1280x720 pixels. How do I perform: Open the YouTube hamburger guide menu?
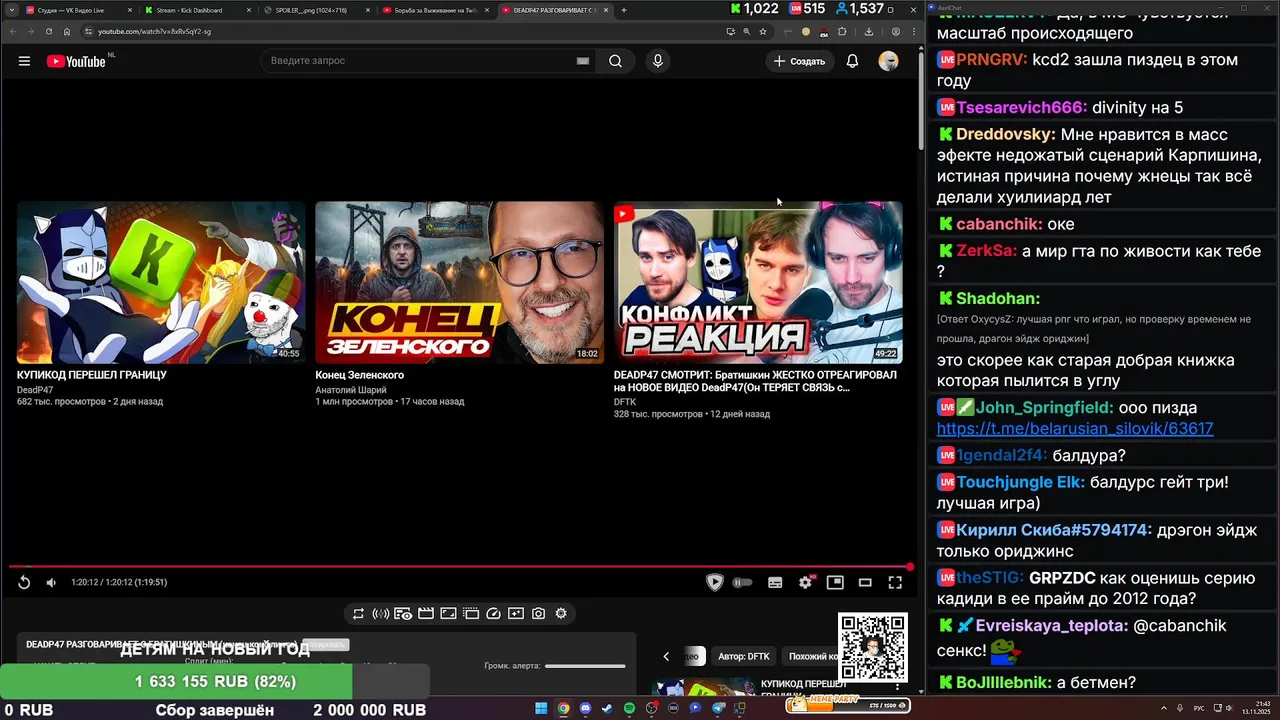click(24, 61)
